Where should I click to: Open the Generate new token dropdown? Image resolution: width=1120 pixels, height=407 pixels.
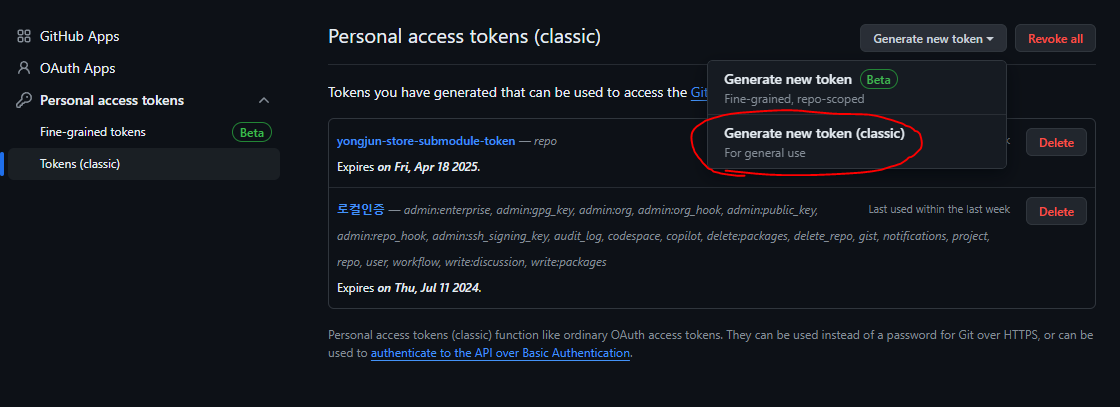933,39
